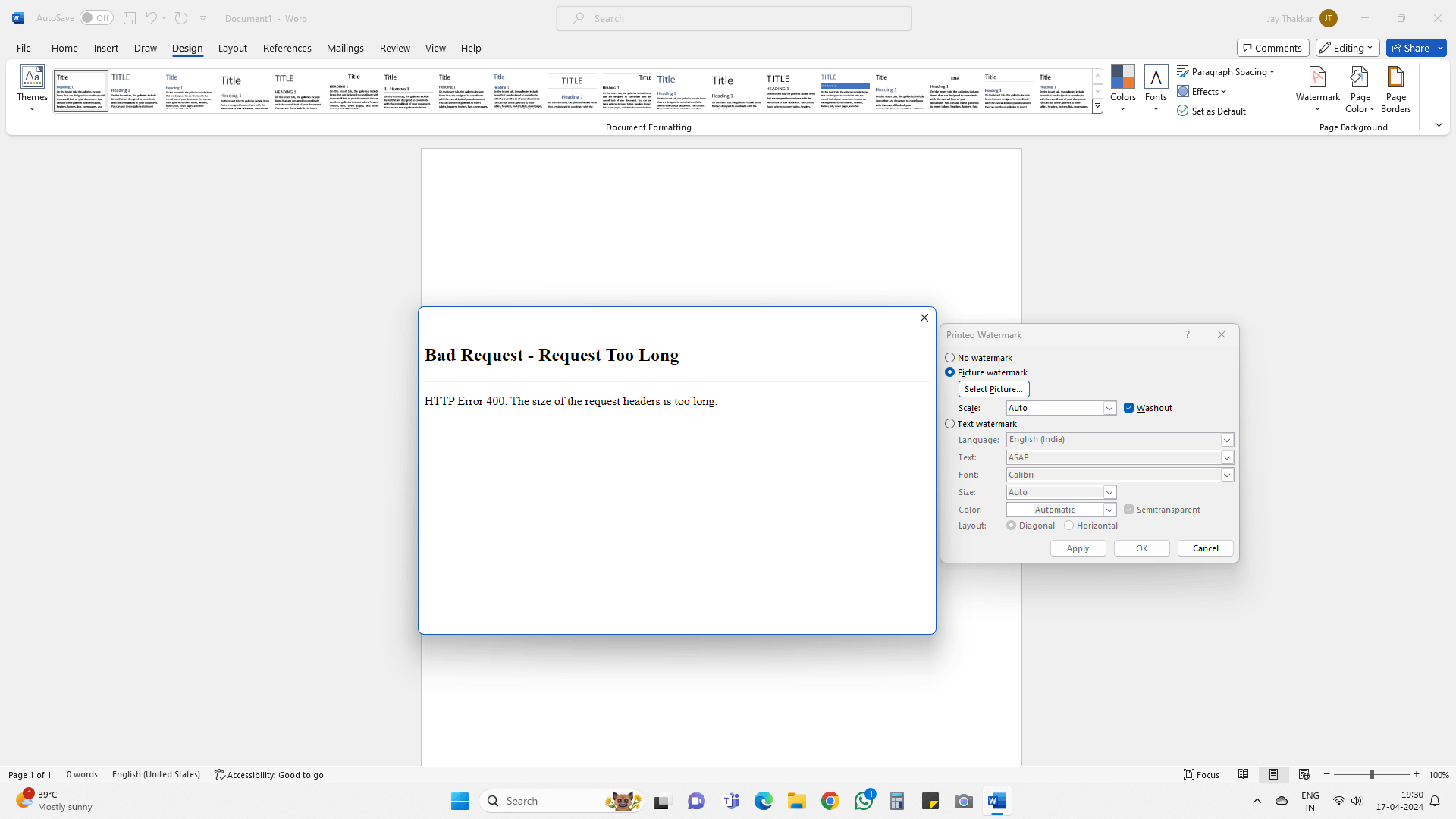Image resolution: width=1456 pixels, height=819 pixels.
Task: Switch to Web Layout view icon
Action: tap(1304, 774)
